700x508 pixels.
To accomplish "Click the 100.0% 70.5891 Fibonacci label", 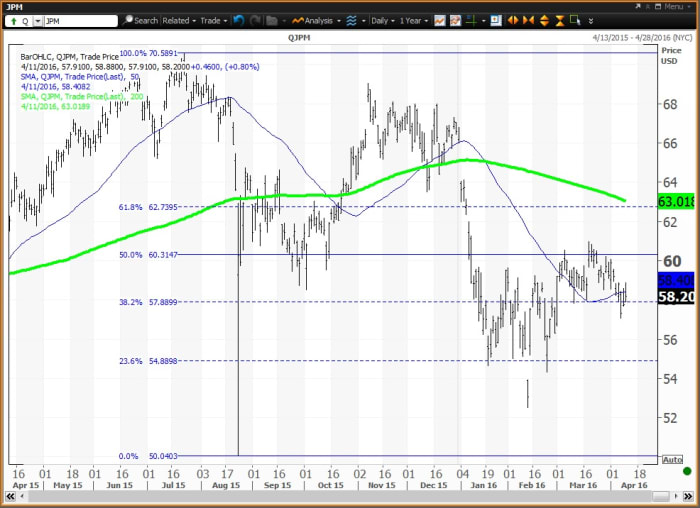I will coord(148,53).
